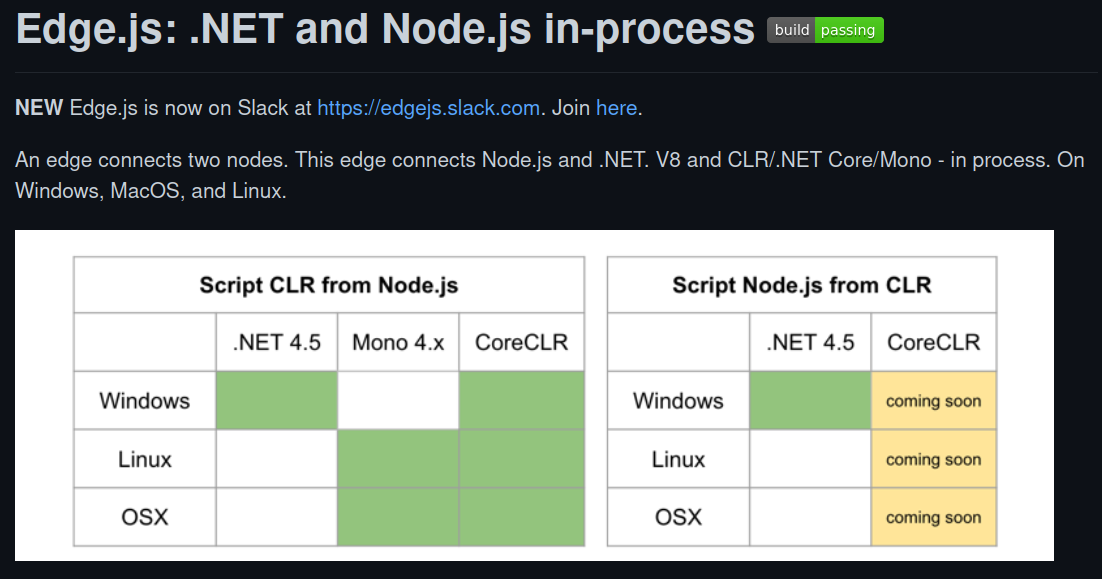Click CoreCLR header in Script CLR table
The image size is (1102, 579).
pyautogui.click(x=521, y=342)
